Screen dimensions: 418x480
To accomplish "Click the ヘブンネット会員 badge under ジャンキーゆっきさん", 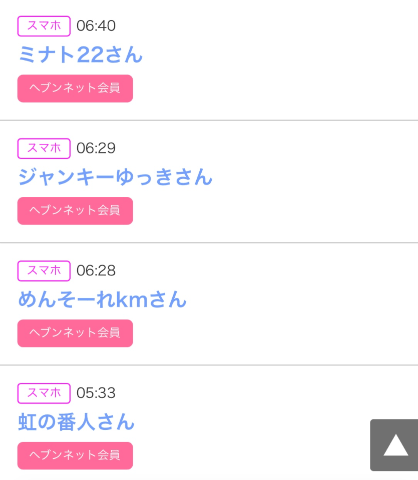I will 75,211.
